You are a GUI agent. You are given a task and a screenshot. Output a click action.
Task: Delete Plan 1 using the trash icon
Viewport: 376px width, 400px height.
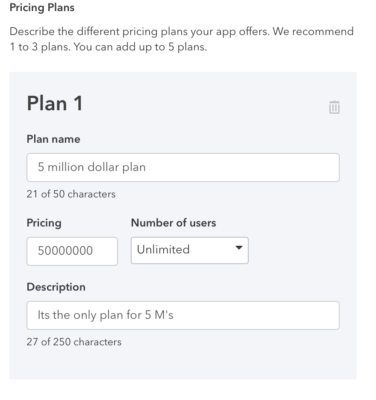click(x=334, y=107)
